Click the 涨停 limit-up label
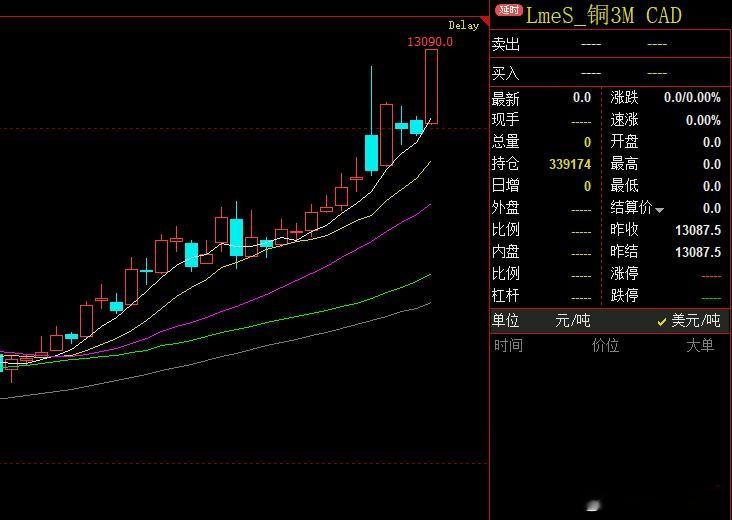The width and height of the screenshot is (732, 520). [624, 273]
